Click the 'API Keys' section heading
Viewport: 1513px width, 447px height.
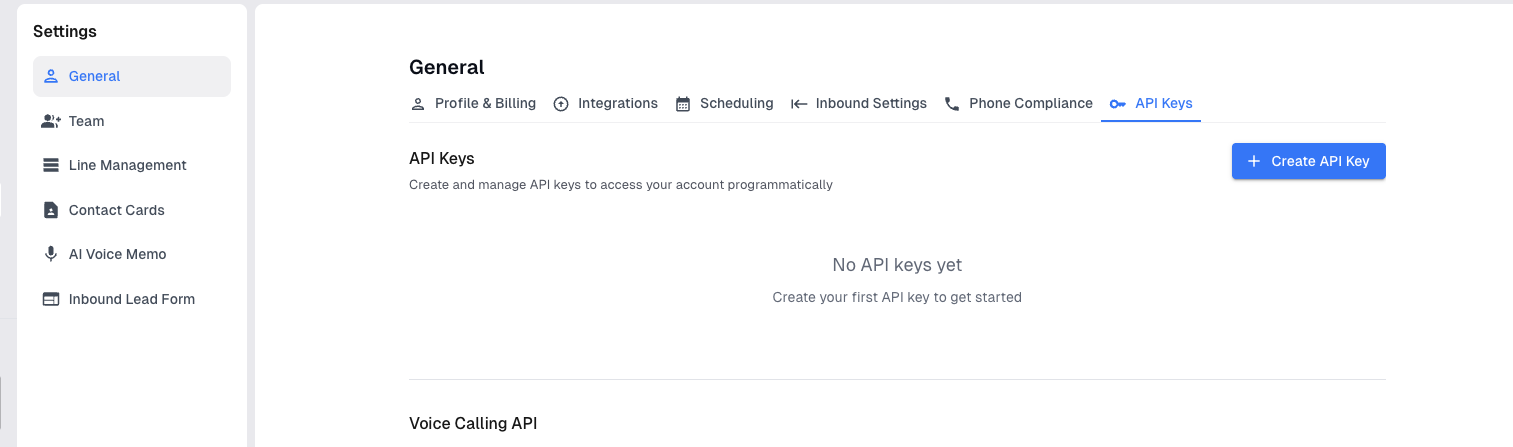click(441, 158)
